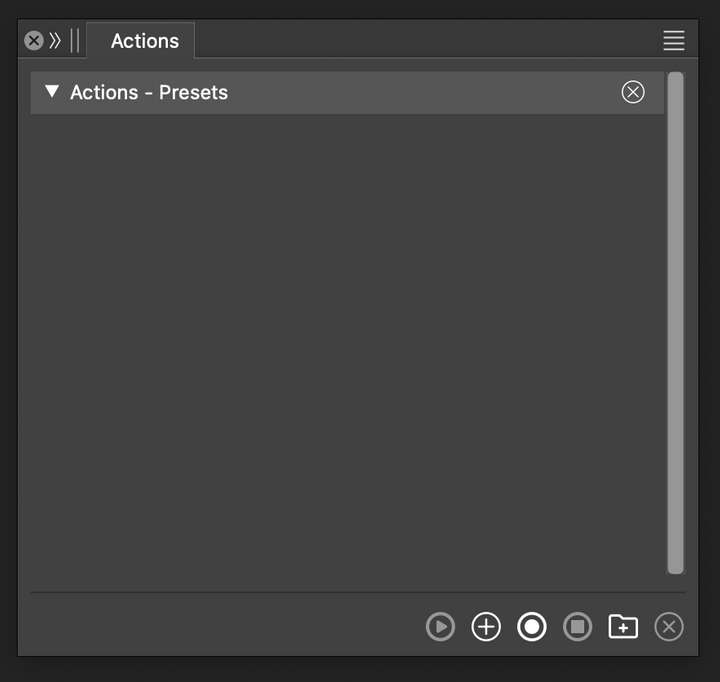Delete selected action using bottom X icon
The image size is (720, 682).
(x=669, y=626)
